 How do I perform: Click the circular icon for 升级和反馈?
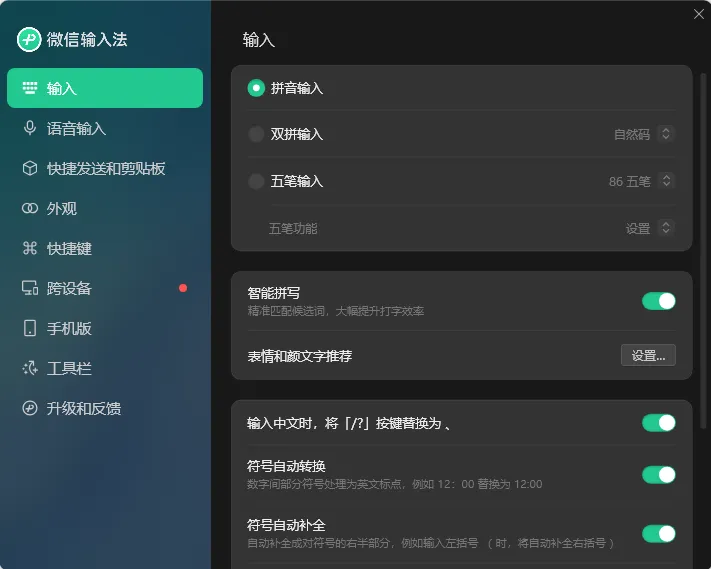pos(30,408)
